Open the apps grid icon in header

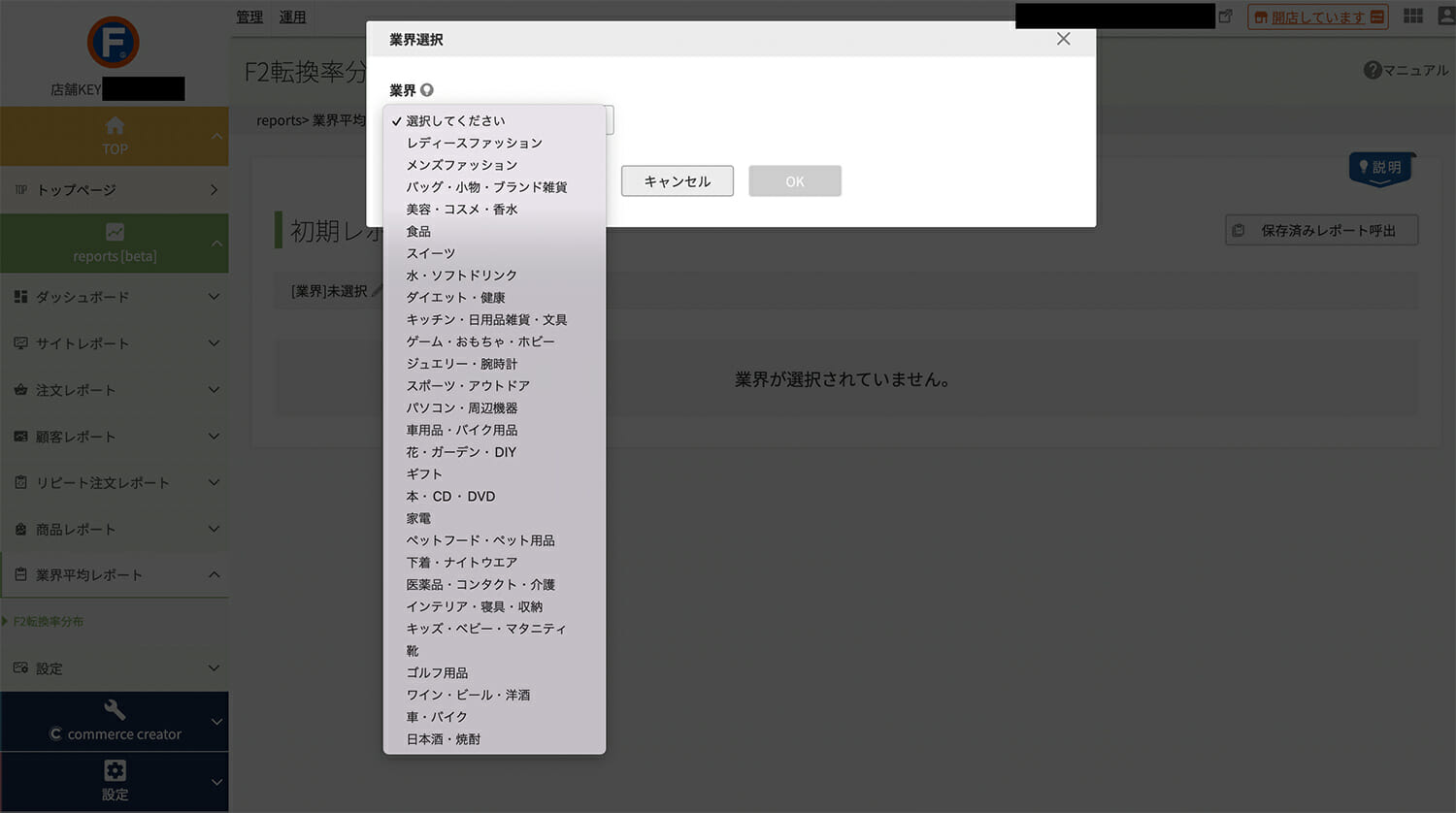[x=1413, y=16]
